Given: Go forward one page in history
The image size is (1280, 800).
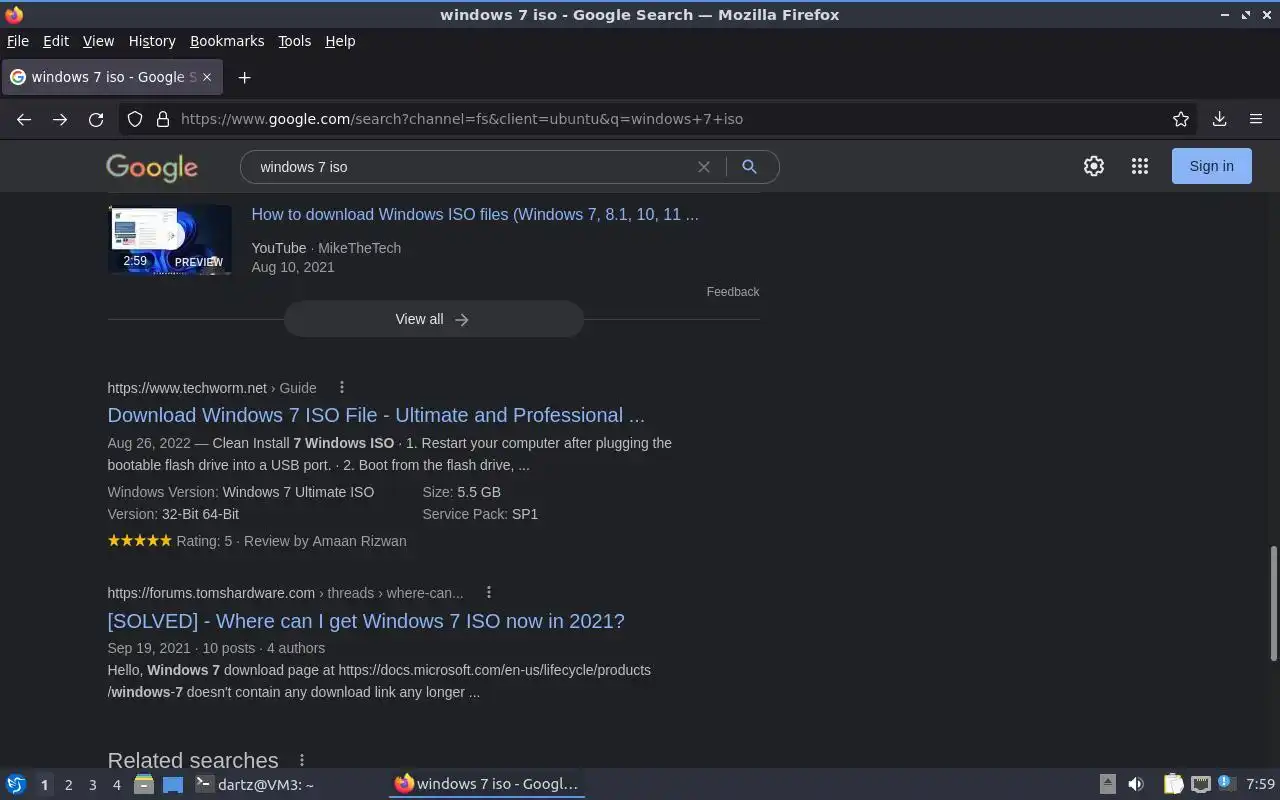Looking at the screenshot, I should coord(60,119).
